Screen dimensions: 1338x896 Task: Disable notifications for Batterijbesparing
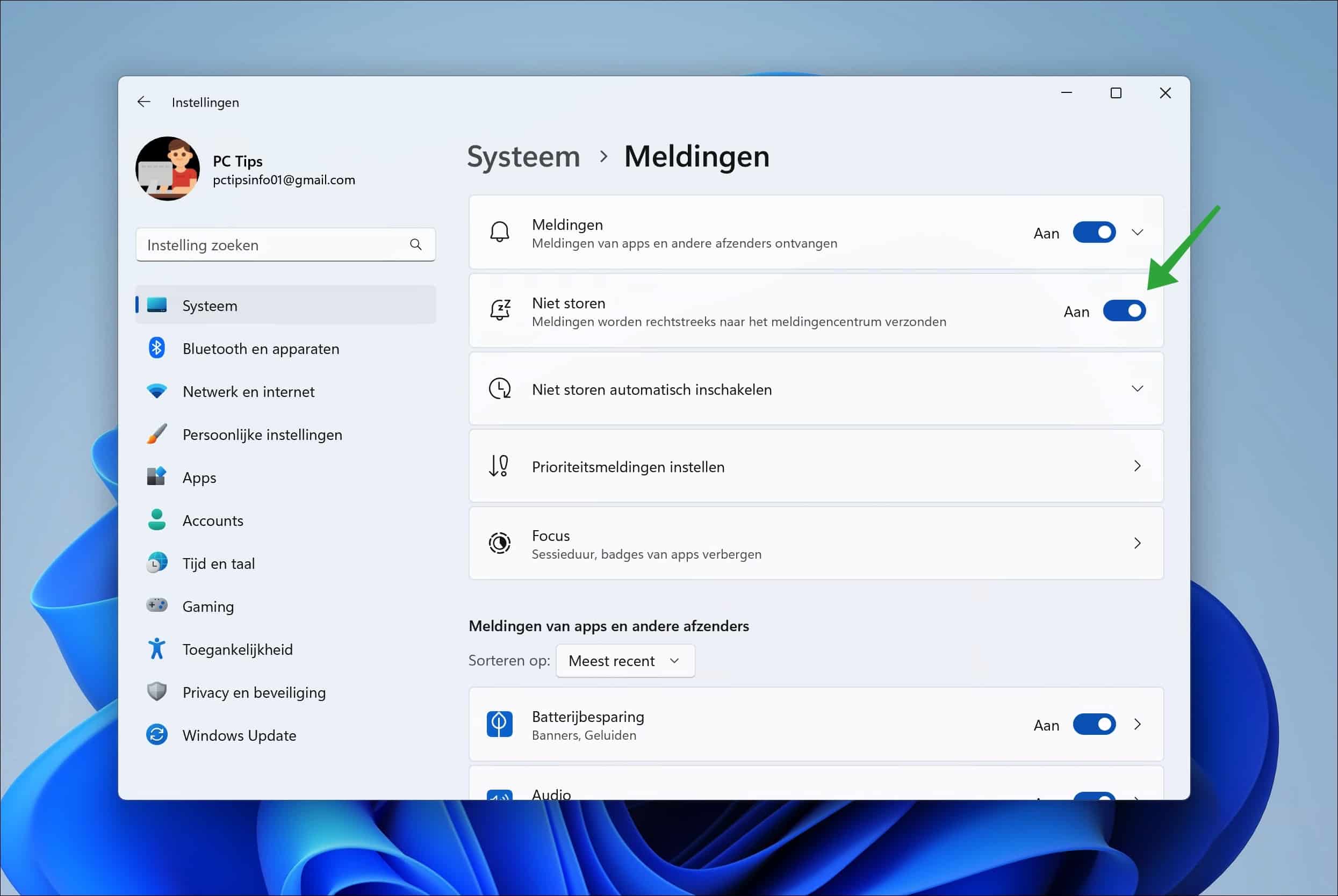pos(1094,724)
